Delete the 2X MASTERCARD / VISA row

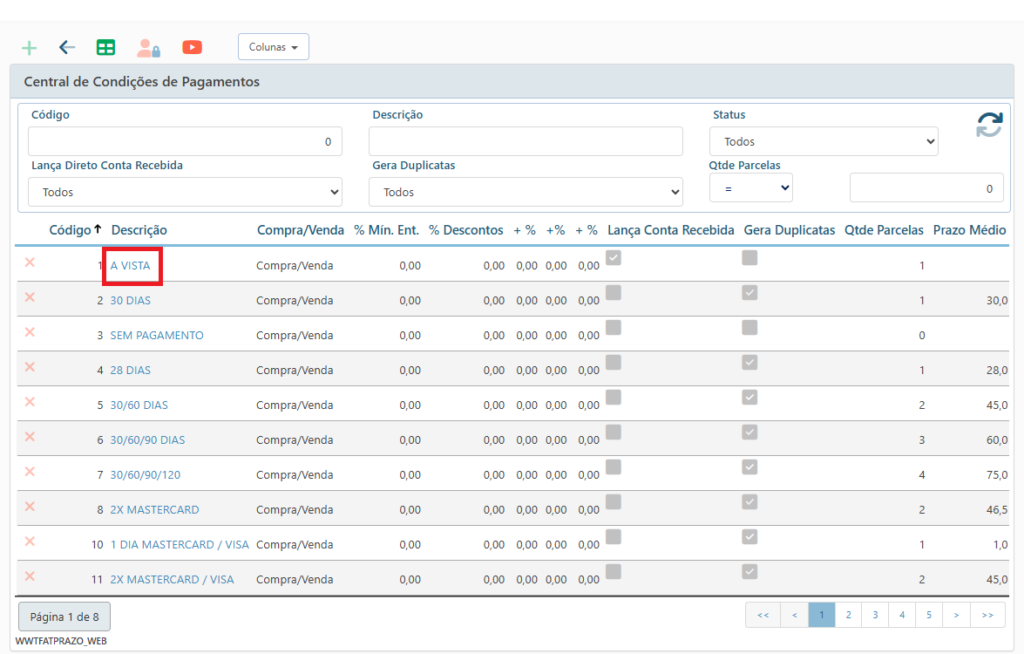[x=30, y=576]
